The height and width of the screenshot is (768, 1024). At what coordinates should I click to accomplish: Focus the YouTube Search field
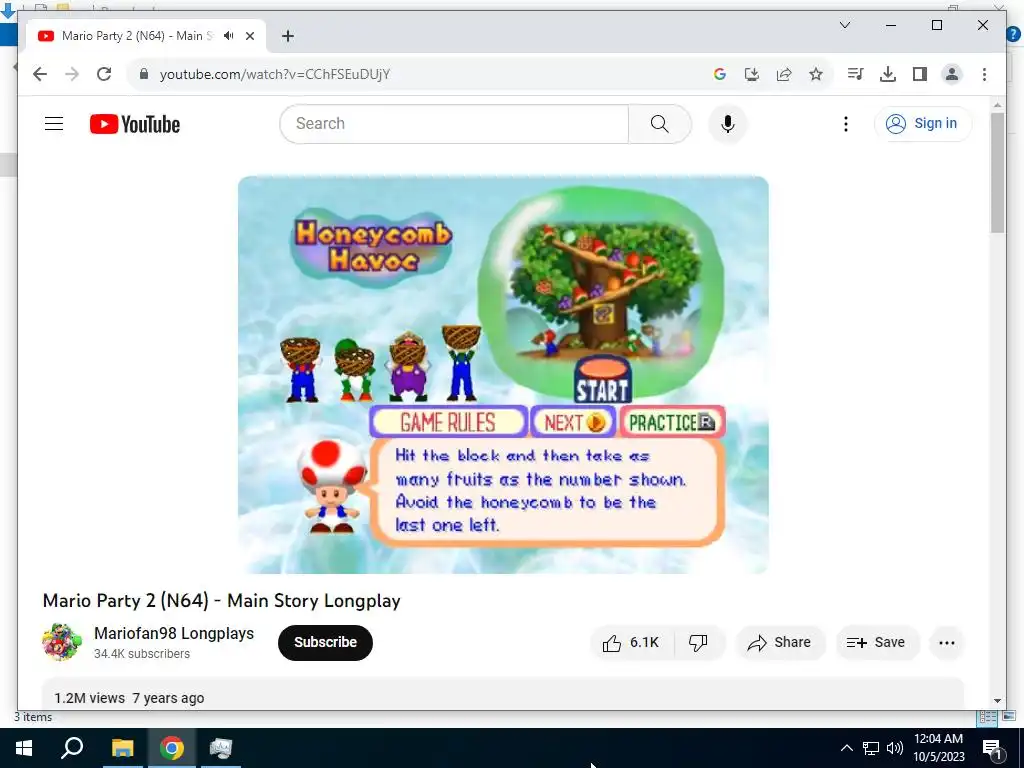[455, 123]
